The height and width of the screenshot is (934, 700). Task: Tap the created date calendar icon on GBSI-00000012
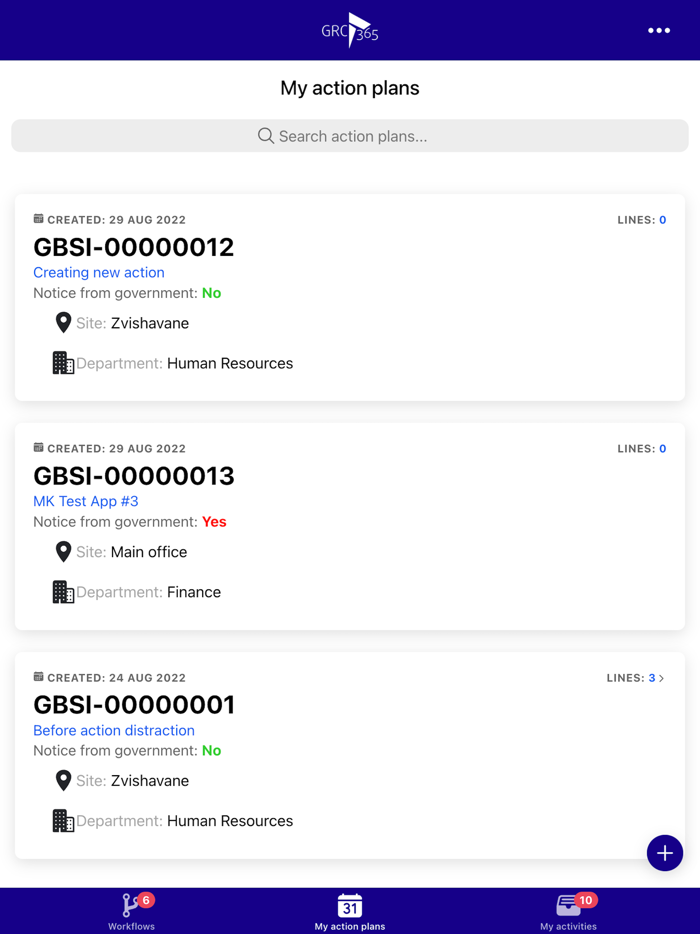38,218
